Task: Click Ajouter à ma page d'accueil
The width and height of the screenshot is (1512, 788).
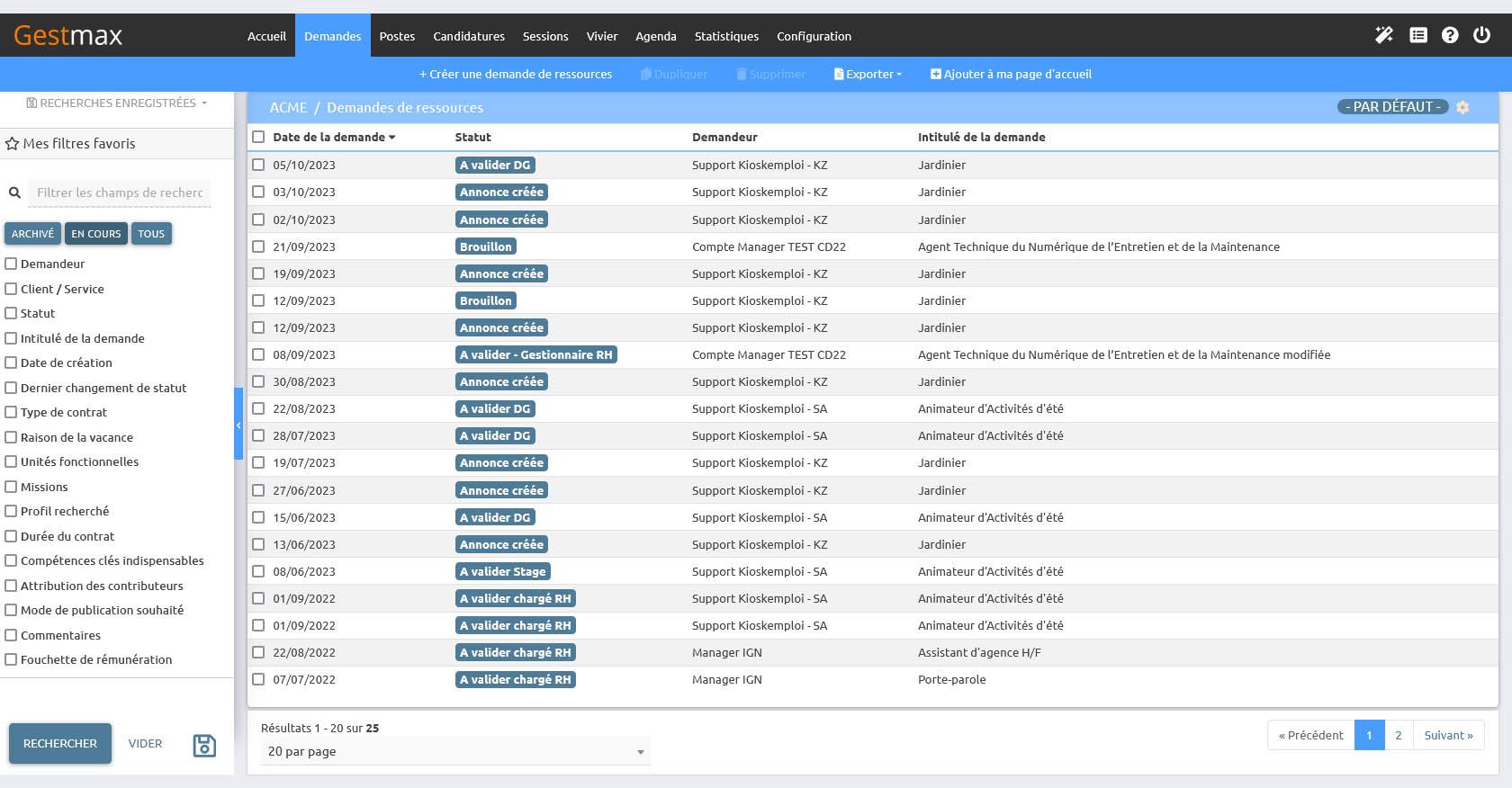Action: point(1011,75)
